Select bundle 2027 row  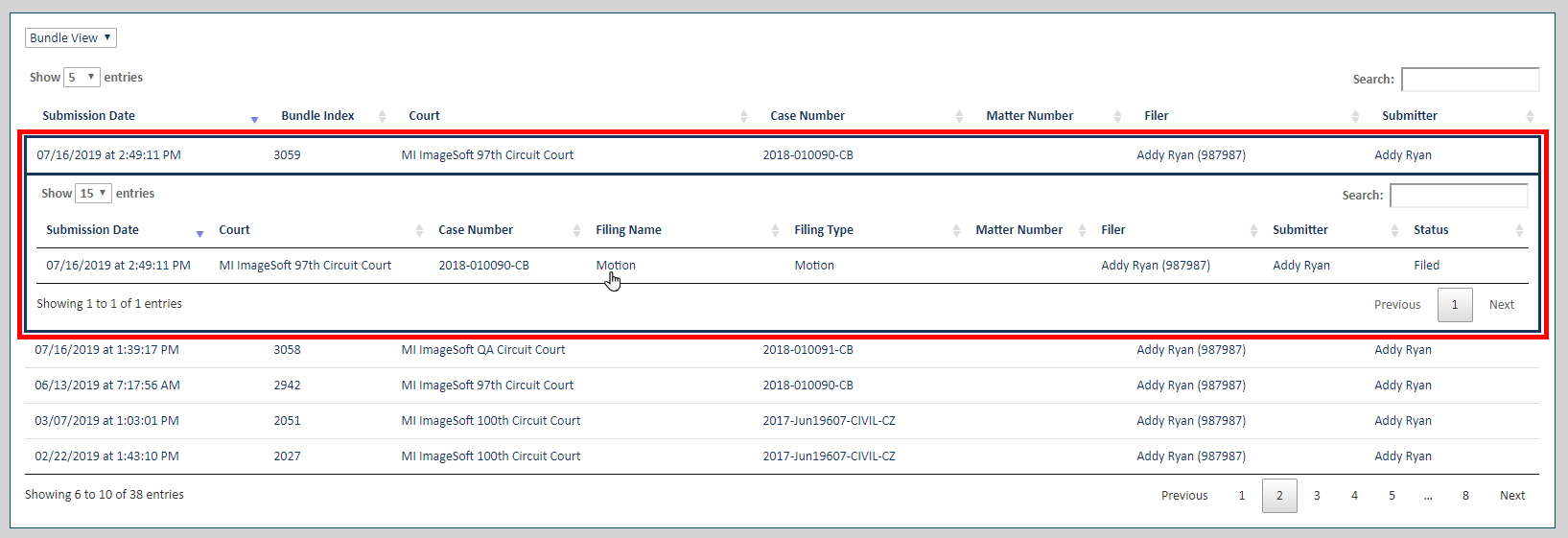point(783,456)
